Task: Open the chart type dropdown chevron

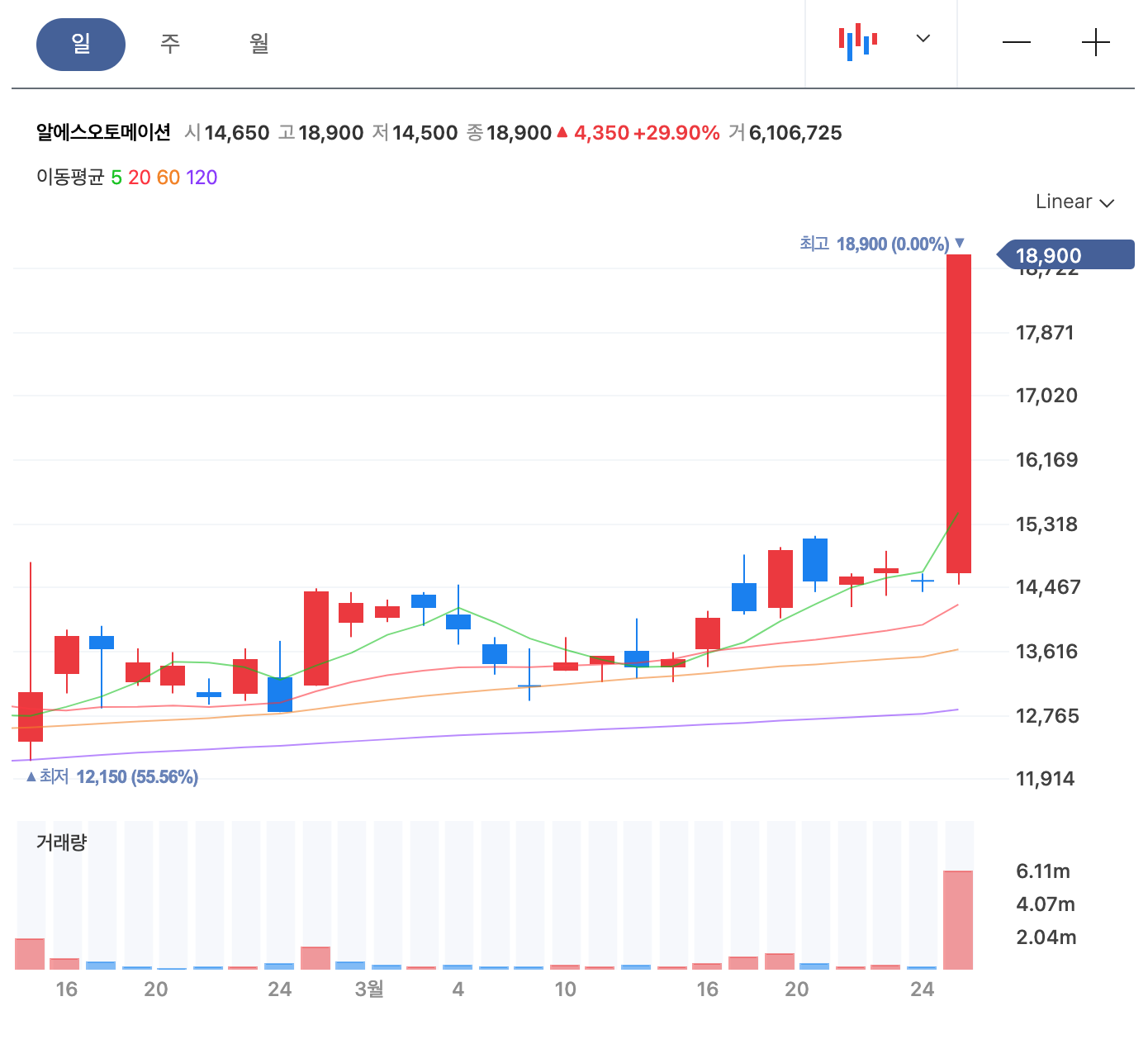Action: tap(923, 38)
